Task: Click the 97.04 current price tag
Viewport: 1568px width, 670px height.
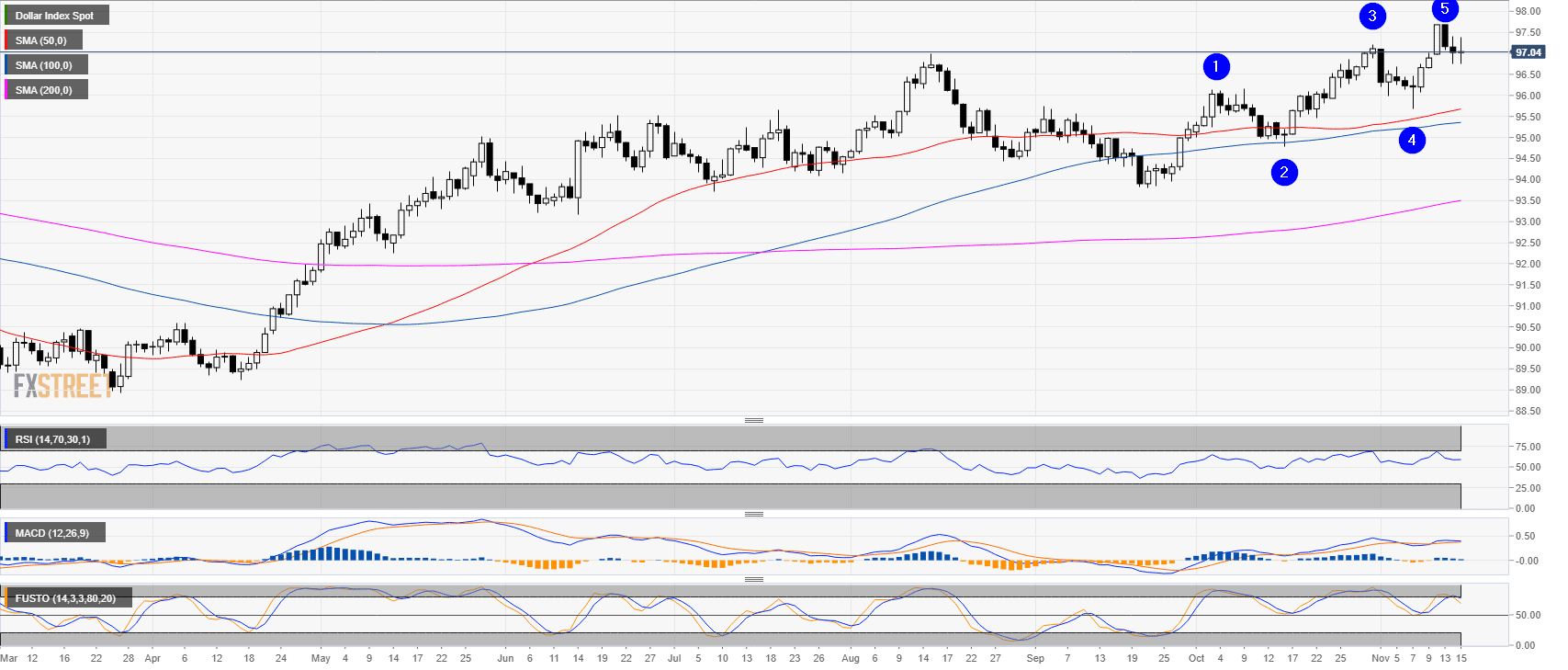Action: pos(1528,52)
